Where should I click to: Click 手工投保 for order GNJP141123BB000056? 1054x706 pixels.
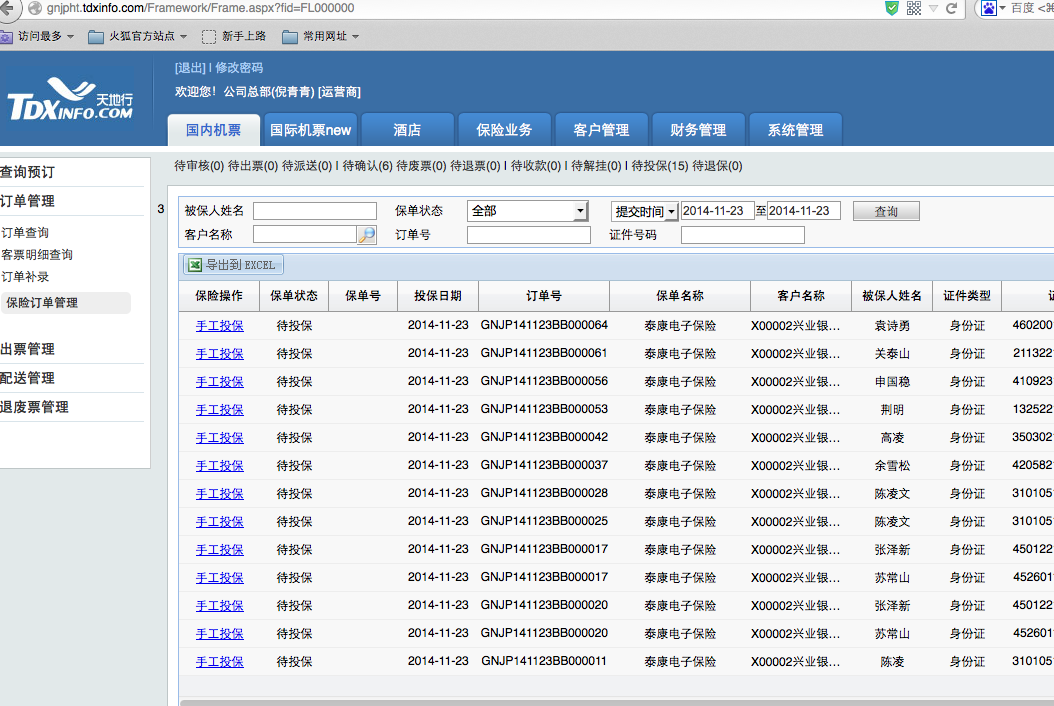[219, 382]
